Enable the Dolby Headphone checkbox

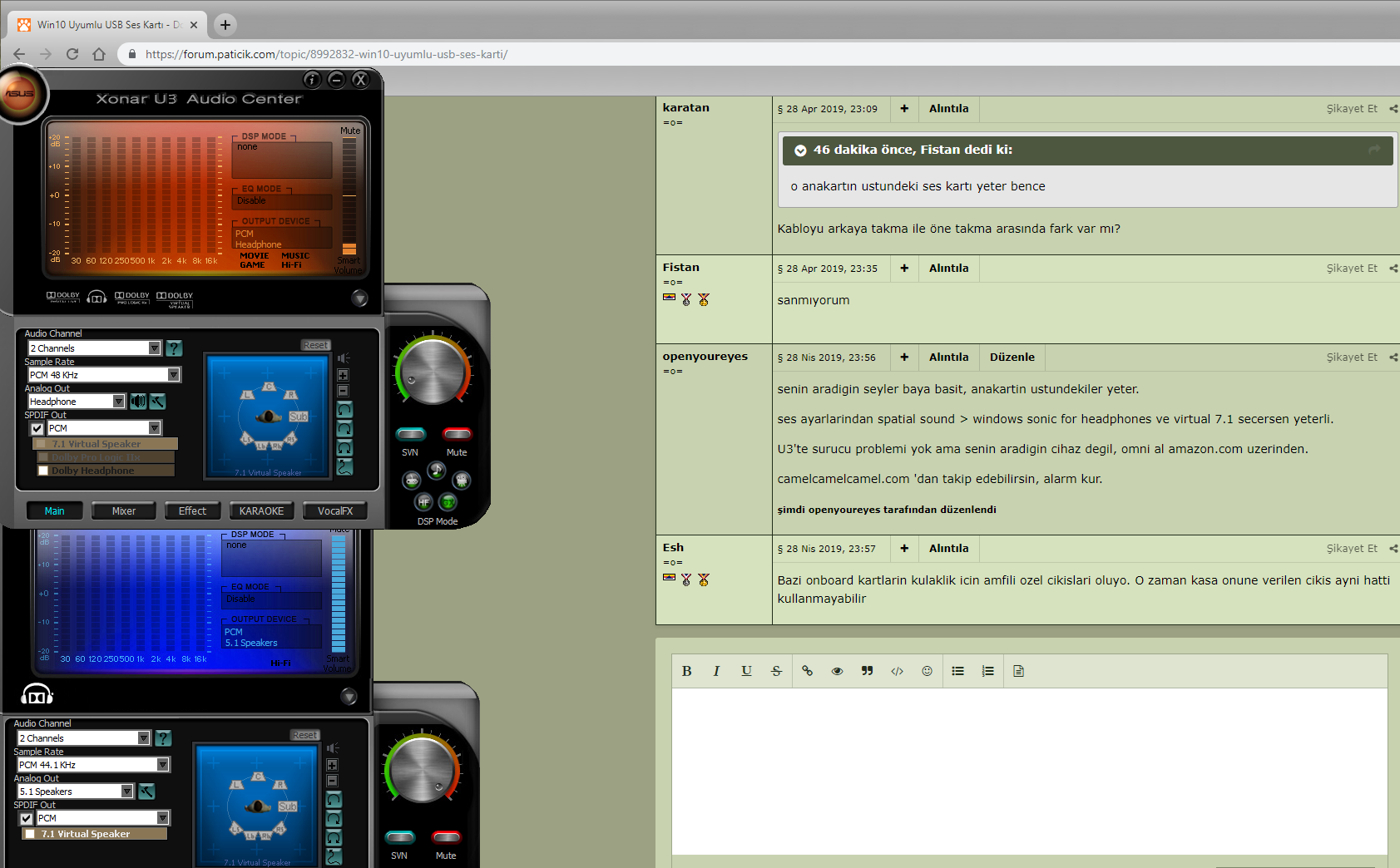pyautogui.click(x=43, y=471)
